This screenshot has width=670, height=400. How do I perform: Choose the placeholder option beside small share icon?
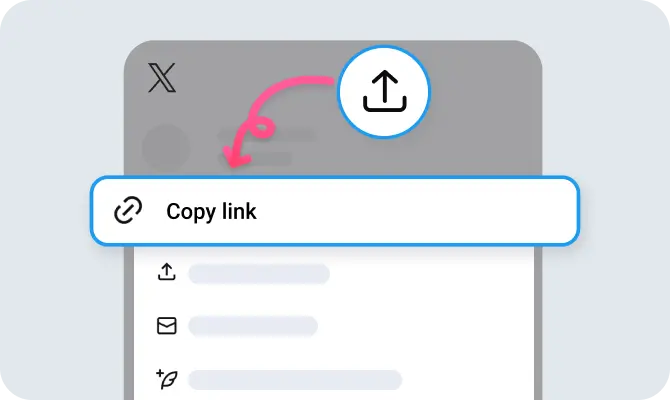click(x=259, y=274)
